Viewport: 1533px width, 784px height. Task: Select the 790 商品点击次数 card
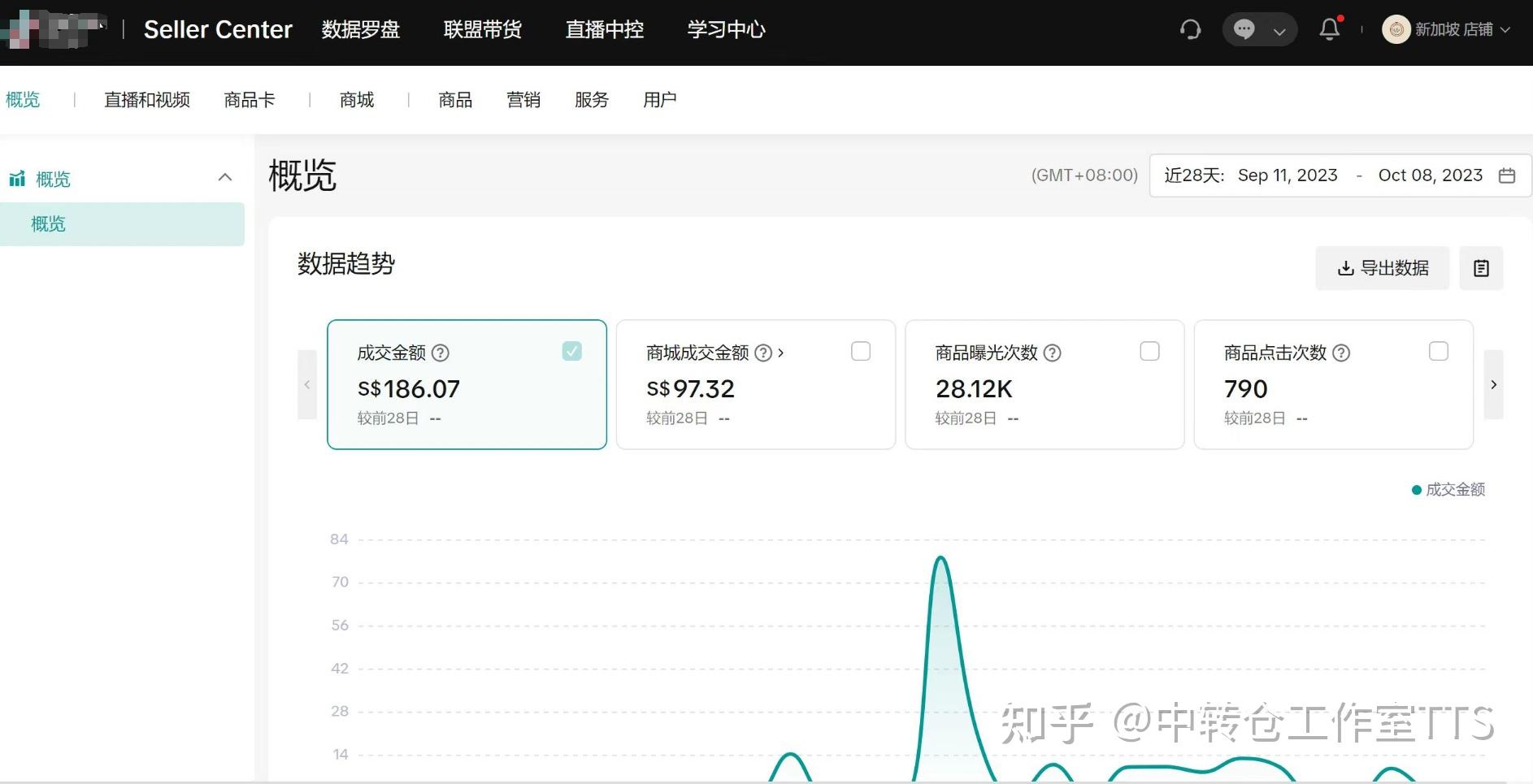coord(1334,384)
